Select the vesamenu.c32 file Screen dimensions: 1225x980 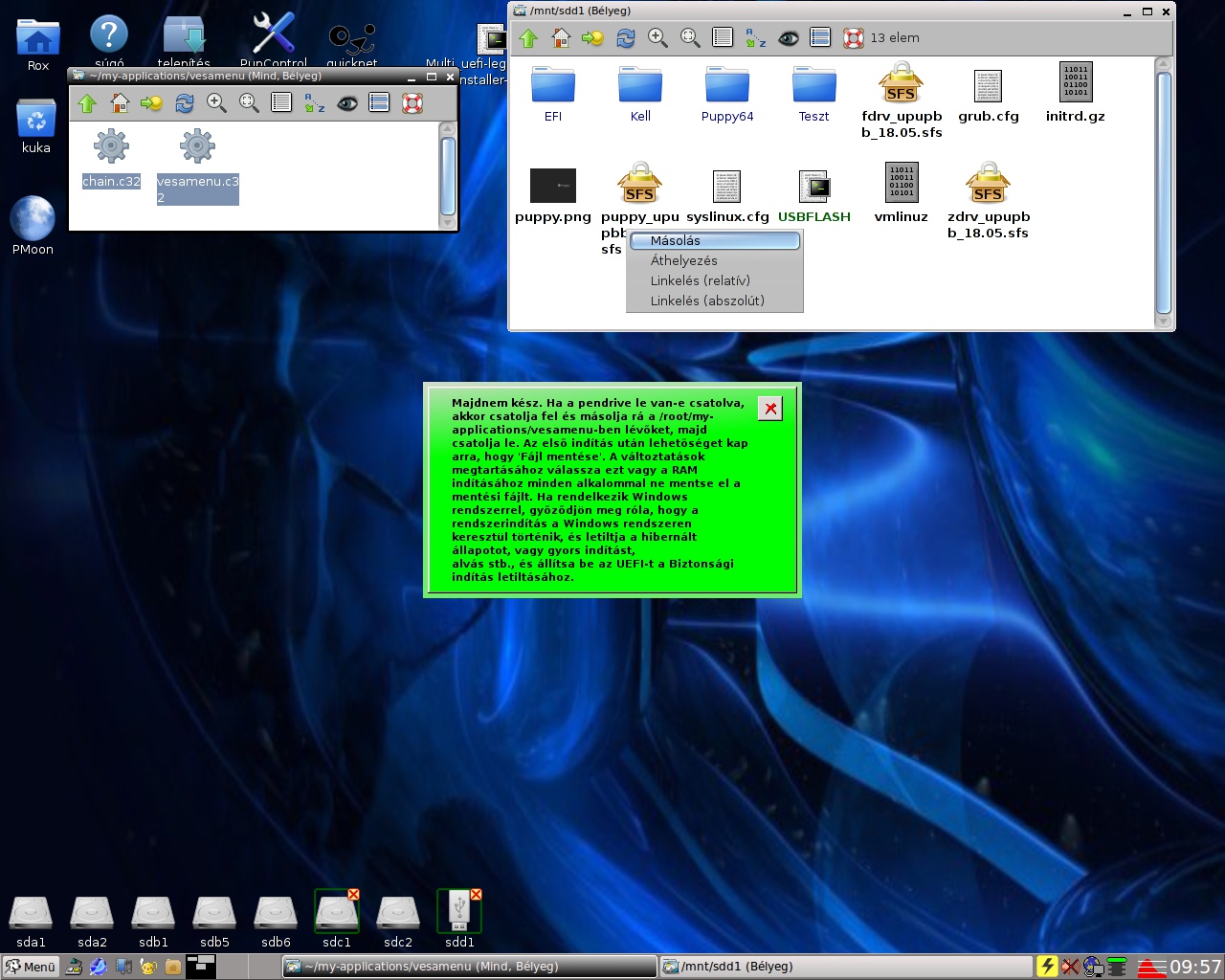coord(197,166)
